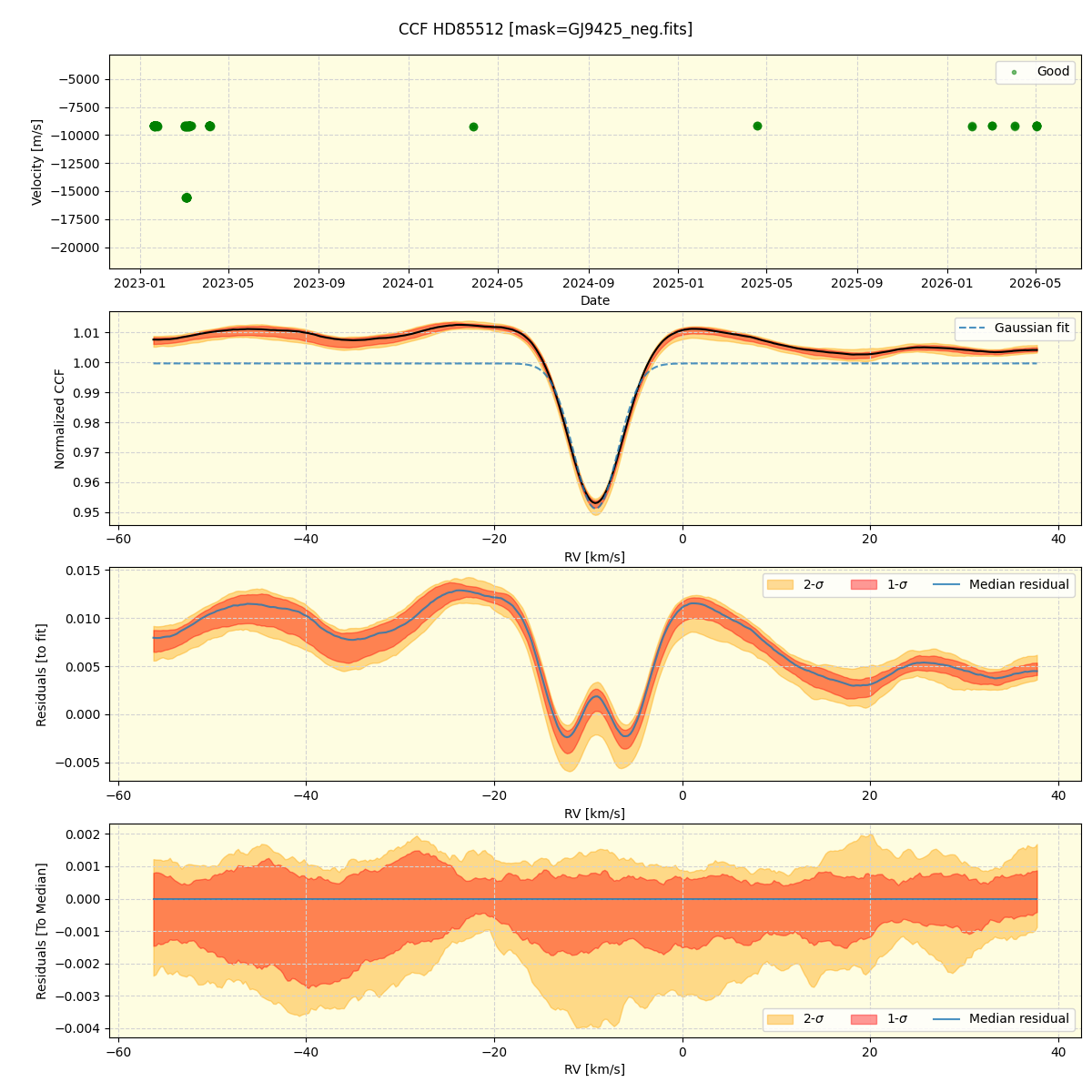
Task: Click the '1.01' tick on Normalized CCF axis
Action: tap(88, 333)
